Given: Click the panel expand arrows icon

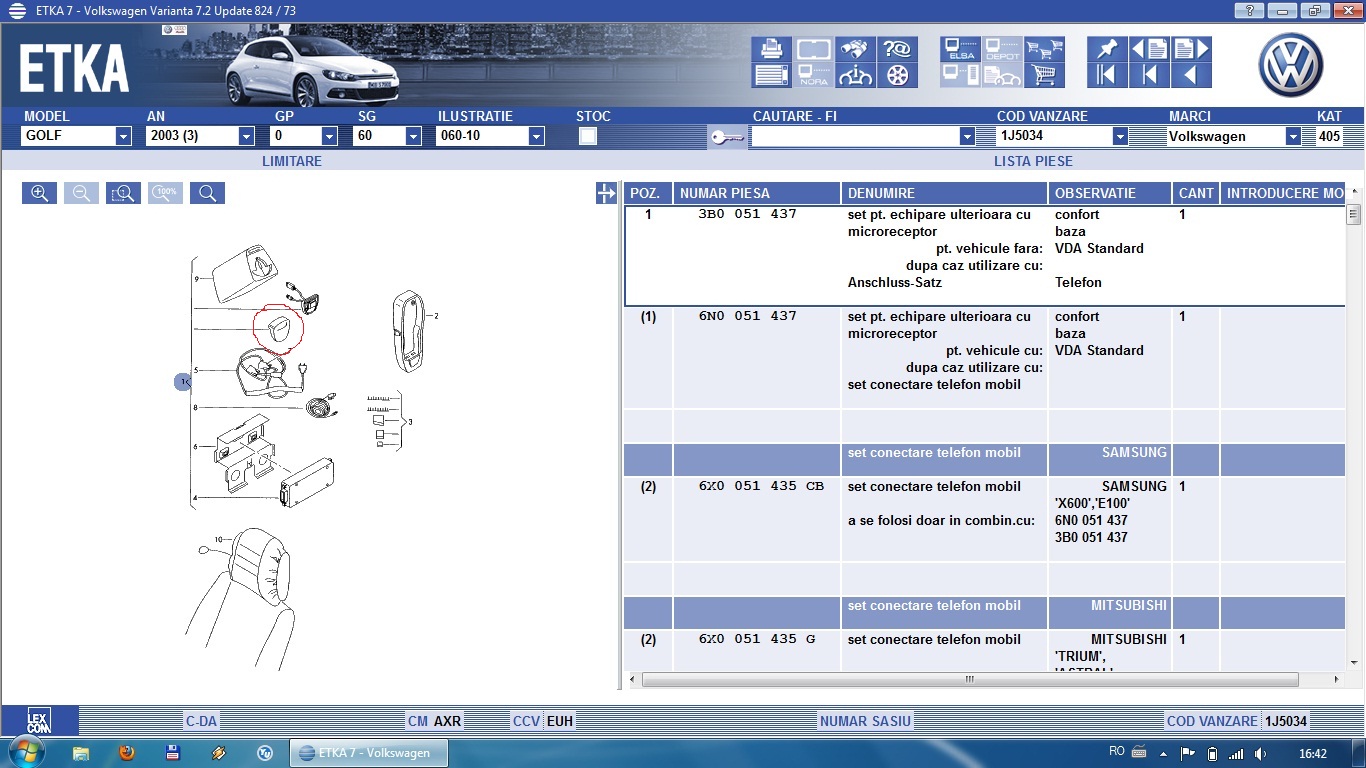Looking at the screenshot, I should [606, 194].
